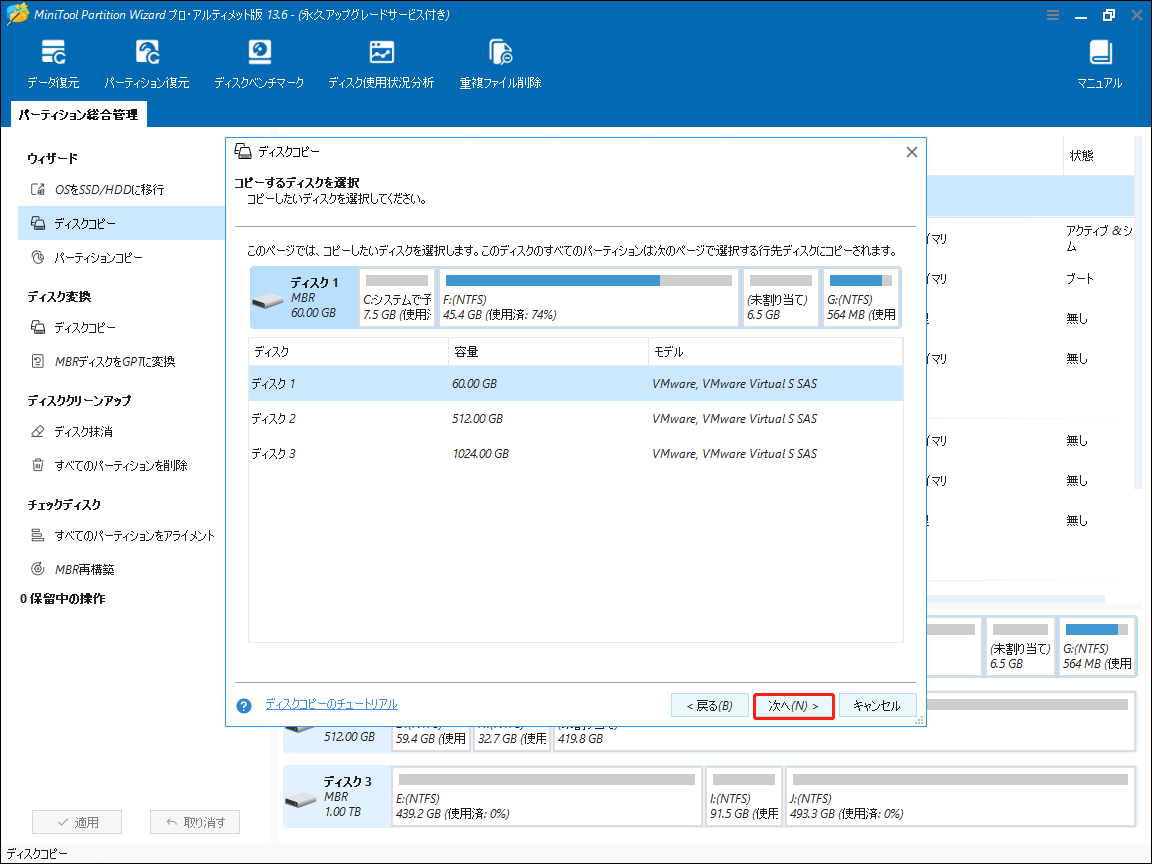Click the 512.00 GB capacity cell

[x=478, y=419]
